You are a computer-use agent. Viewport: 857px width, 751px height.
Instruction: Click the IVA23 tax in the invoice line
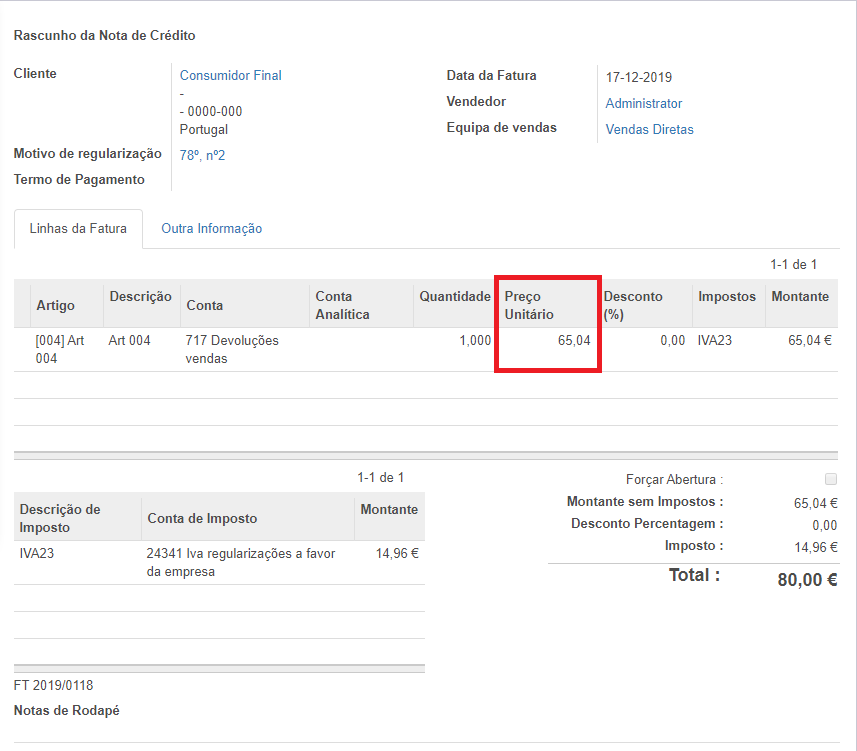coord(714,340)
